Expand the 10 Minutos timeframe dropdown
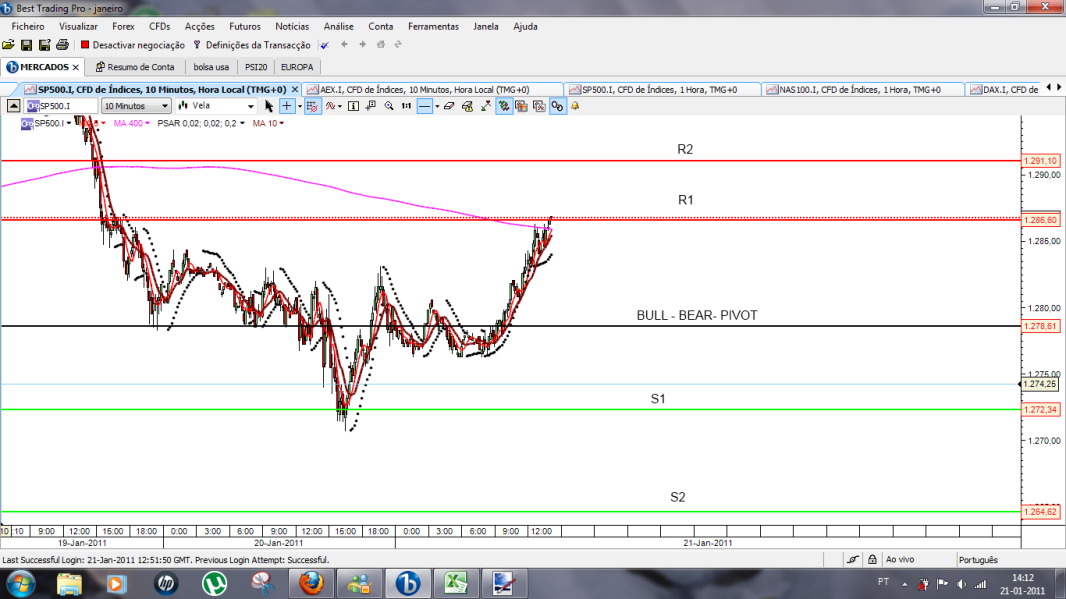1066x599 pixels. pos(136,106)
